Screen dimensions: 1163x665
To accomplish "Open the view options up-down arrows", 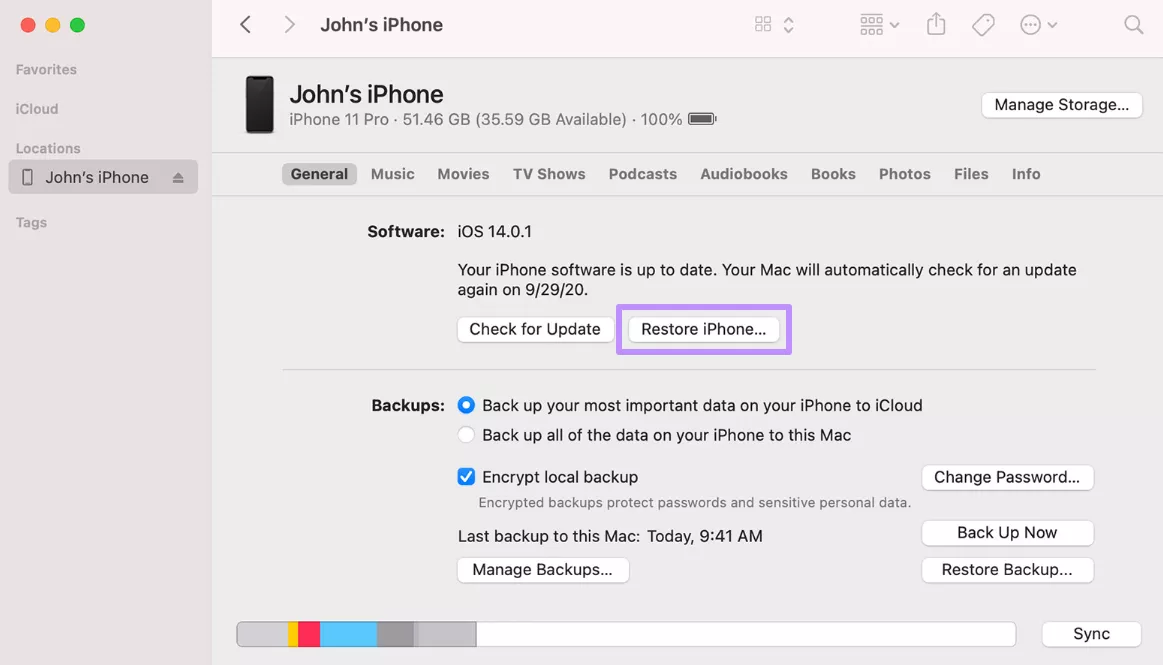I will click(788, 24).
